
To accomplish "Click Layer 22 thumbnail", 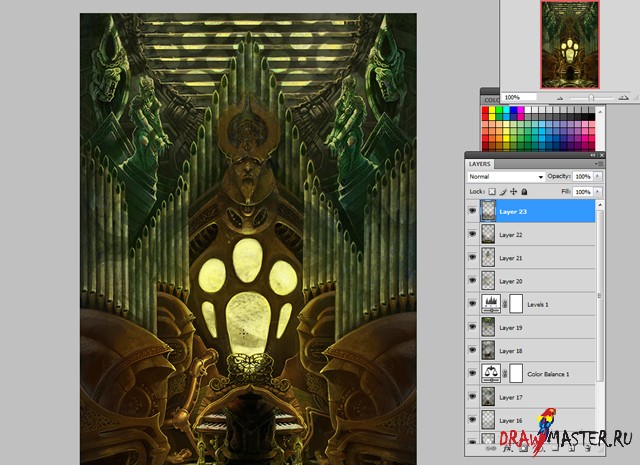I will tap(488, 234).
